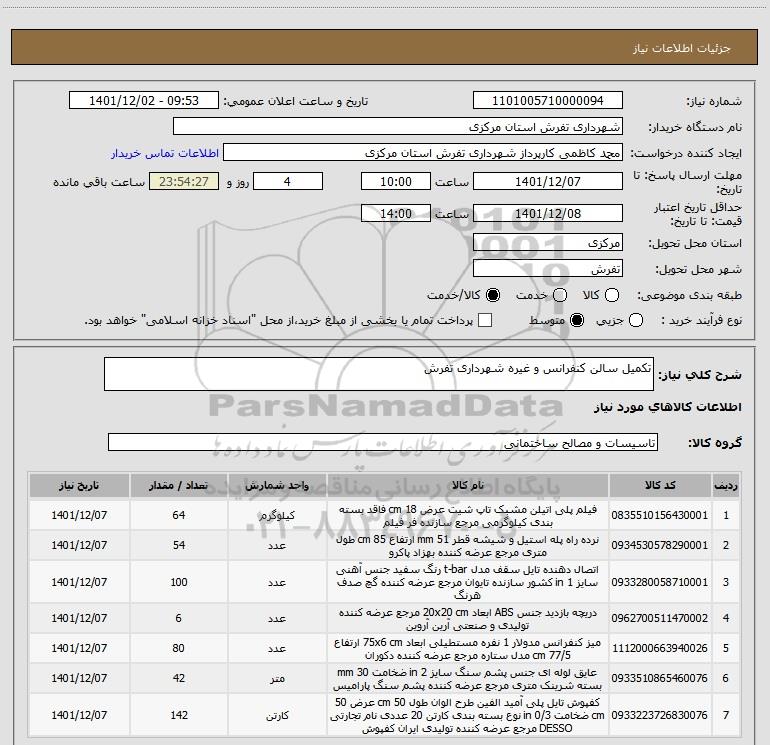Click the کارتن unit cell in row 7
The image size is (770, 745).
(277, 715)
